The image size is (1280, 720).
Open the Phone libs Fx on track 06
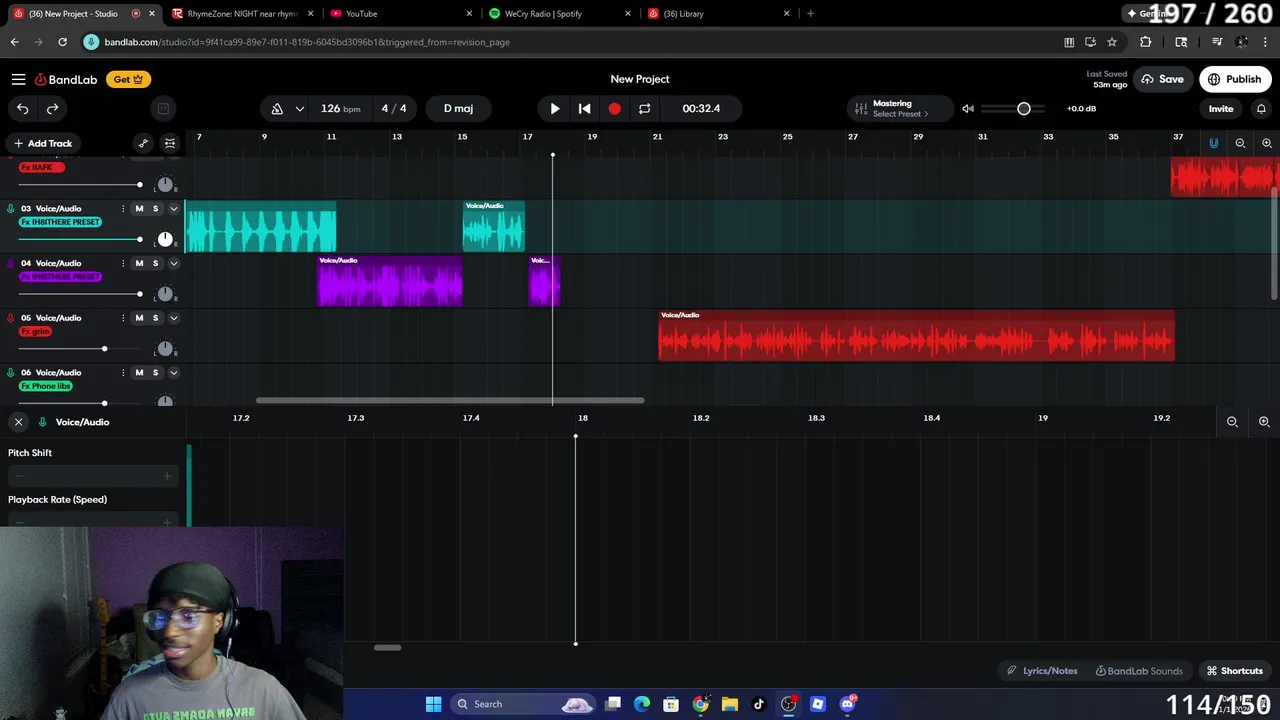(46, 386)
